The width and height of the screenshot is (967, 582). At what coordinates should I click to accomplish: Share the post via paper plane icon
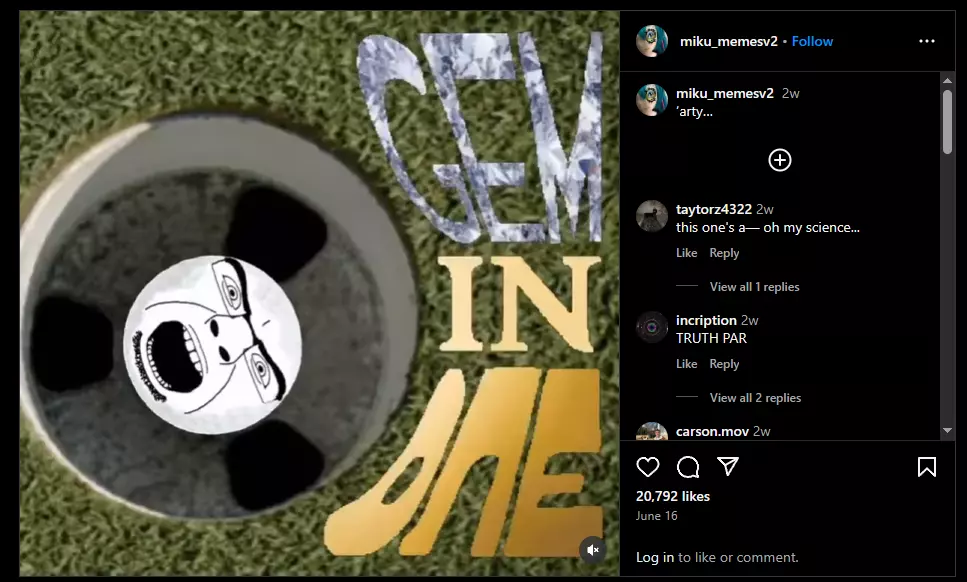[x=728, y=467]
